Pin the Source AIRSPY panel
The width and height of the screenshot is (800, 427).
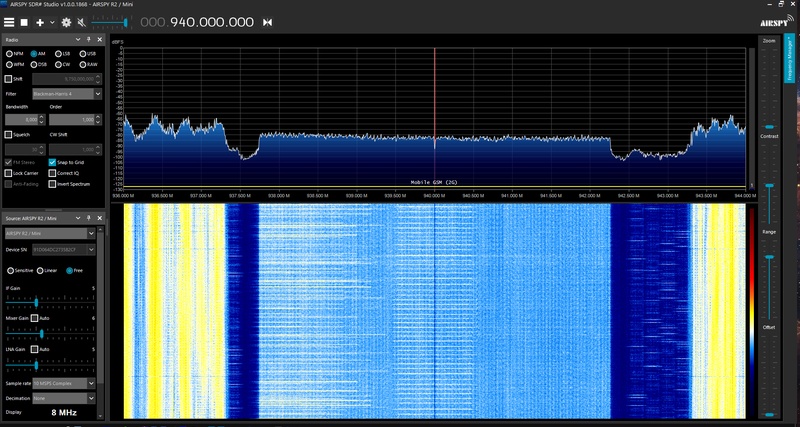point(89,218)
